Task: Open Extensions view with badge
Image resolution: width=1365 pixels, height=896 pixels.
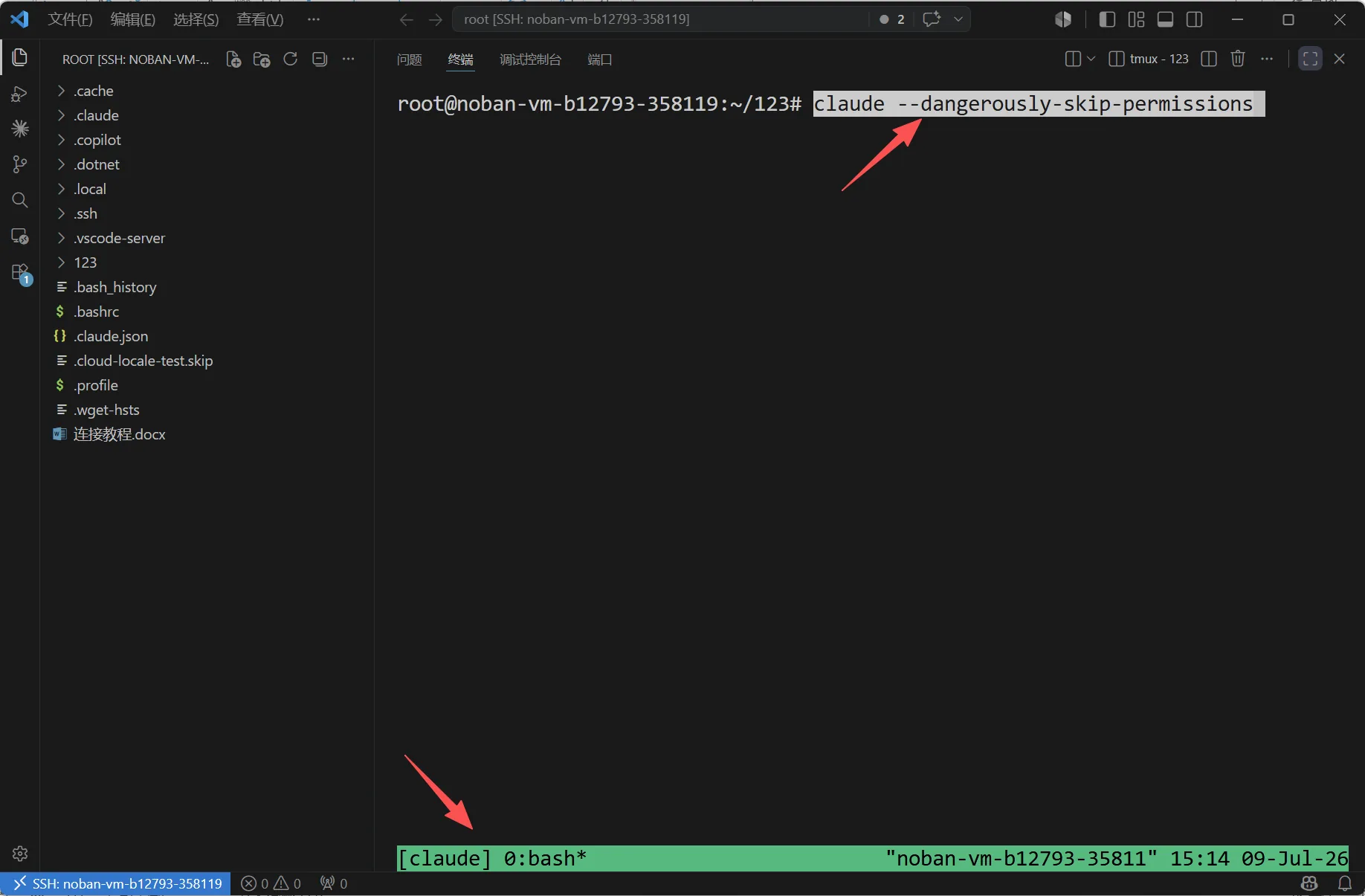Action: pos(20,273)
